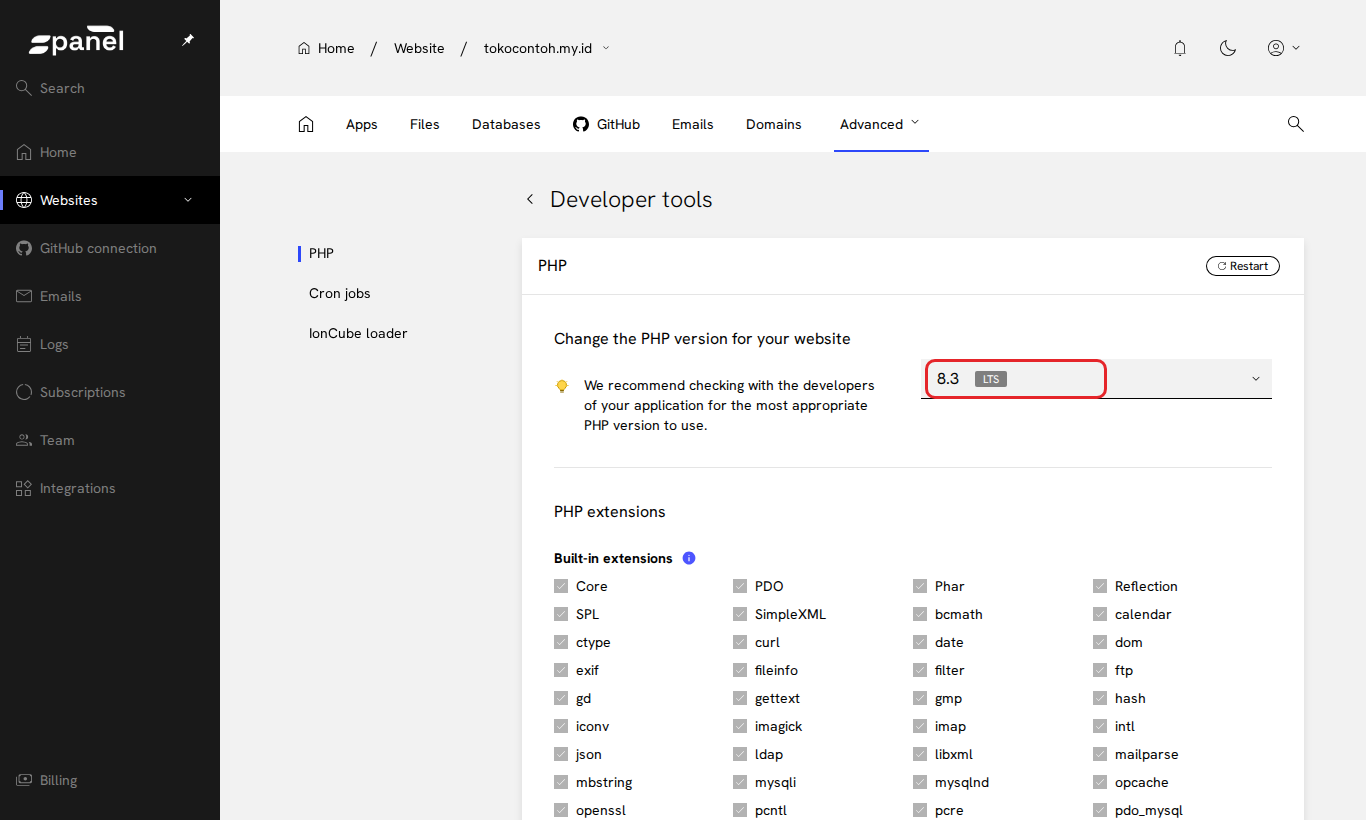Viewport: 1366px width, 820px height.
Task: Expand the Advanced tab menu
Action: [881, 124]
